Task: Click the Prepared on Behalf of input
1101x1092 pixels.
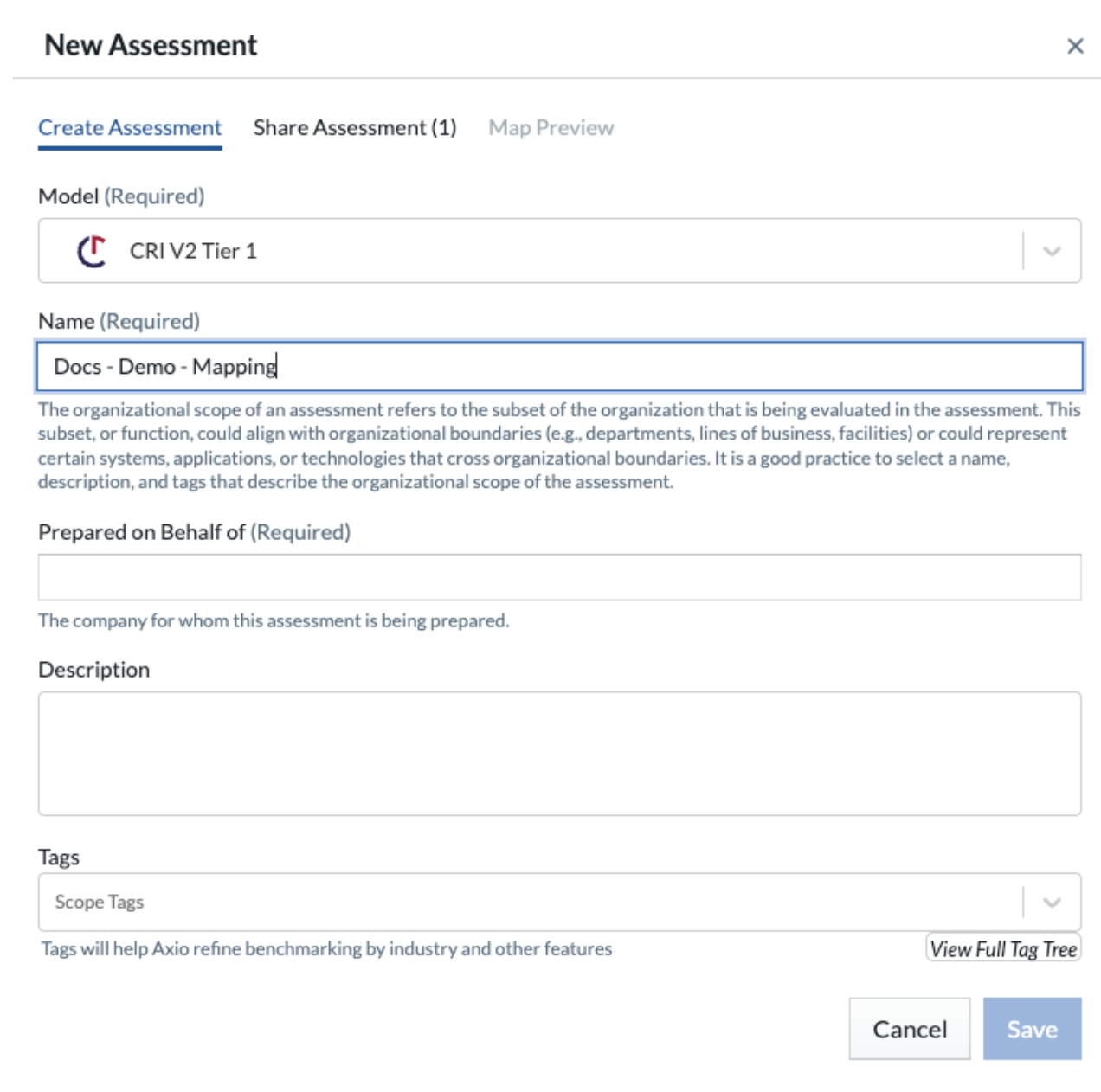Action: pyautogui.click(x=559, y=577)
